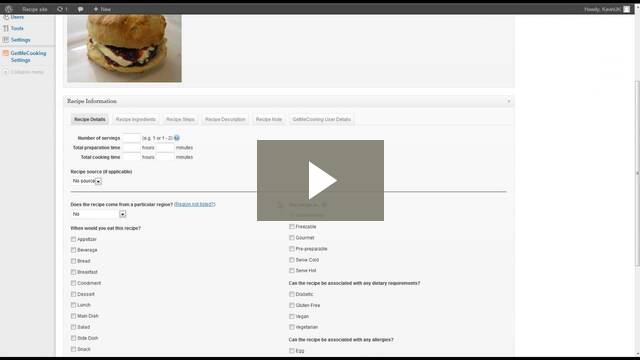
Task: Open the Settings sidebar menu text
Action: pyautogui.click(x=20, y=40)
